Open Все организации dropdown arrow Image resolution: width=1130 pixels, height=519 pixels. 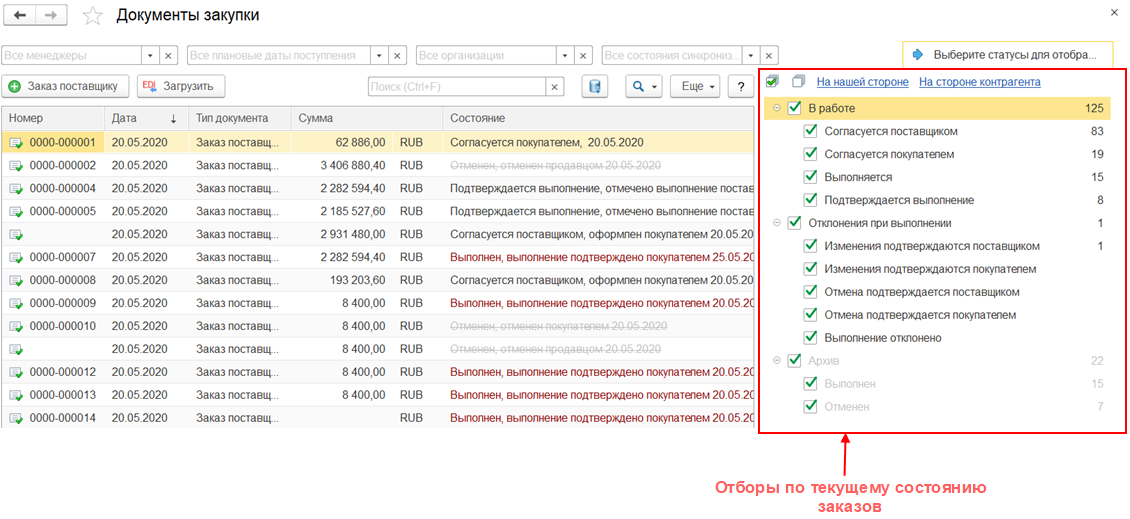566,56
